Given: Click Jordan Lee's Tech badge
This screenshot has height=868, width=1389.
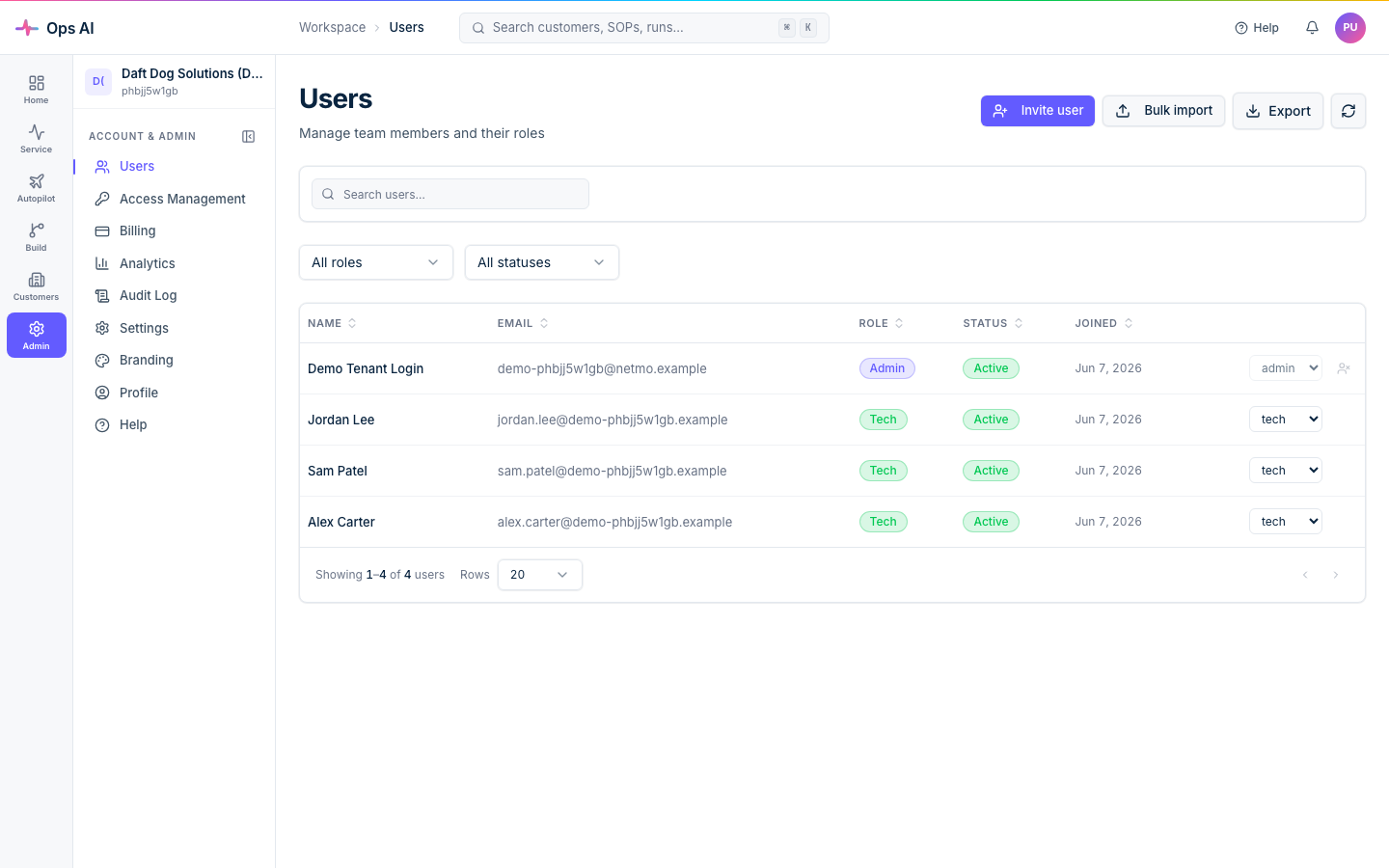Looking at the screenshot, I should 884,420.
